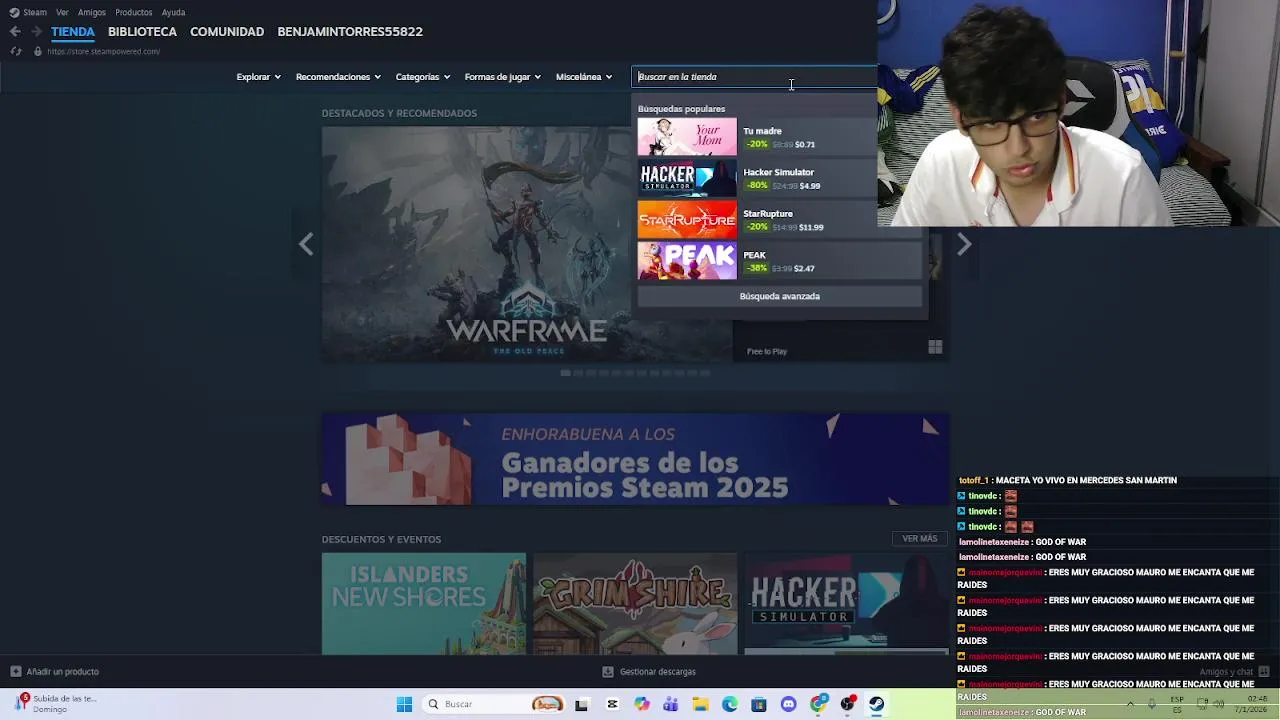The height and width of the screenshot is (720, 1280).
Task: Open Chrome from the taskbar
Action: pyautogui.click(x=818, y=704)
